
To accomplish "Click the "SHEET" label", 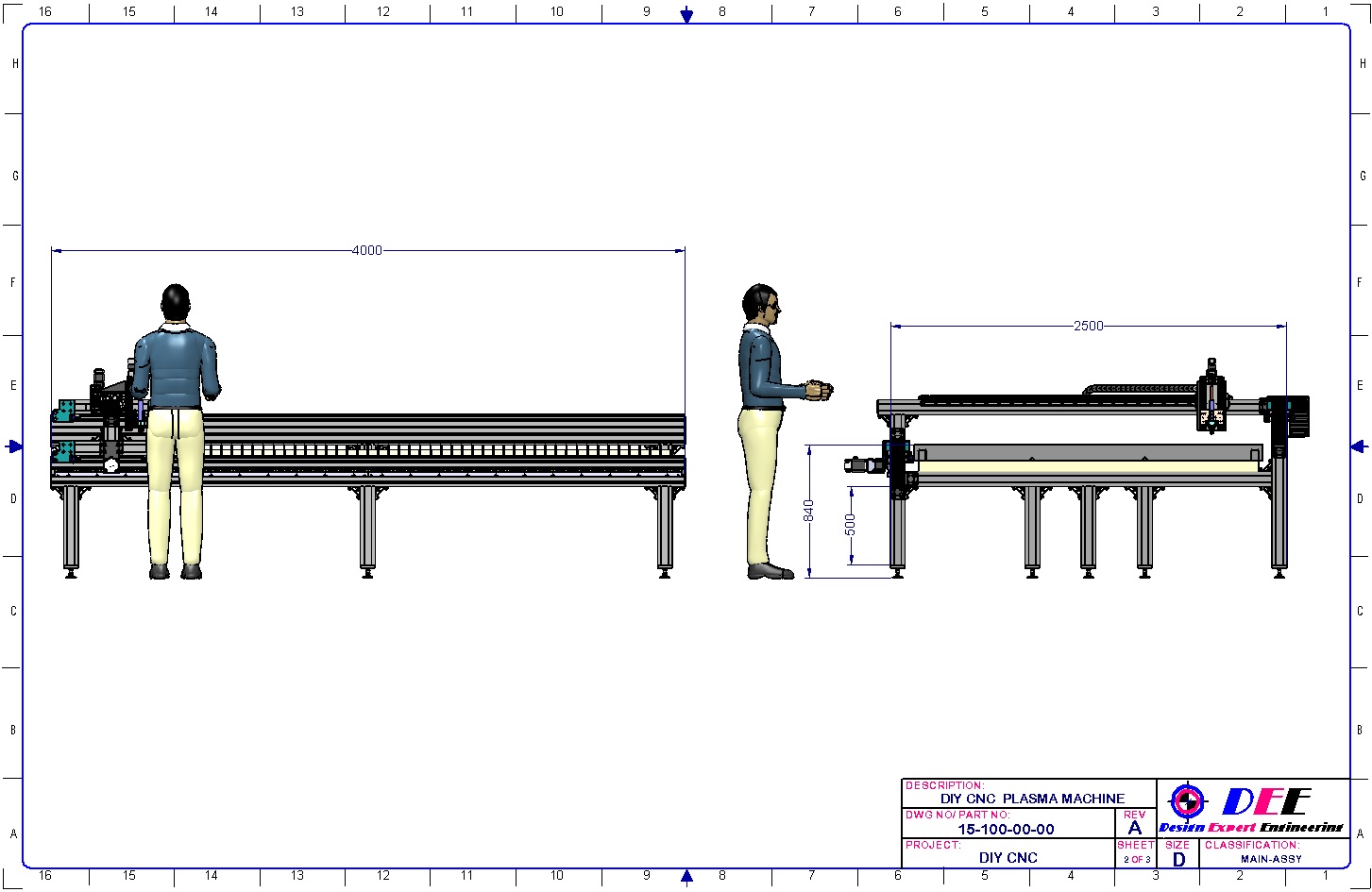I will point(1136,845).
